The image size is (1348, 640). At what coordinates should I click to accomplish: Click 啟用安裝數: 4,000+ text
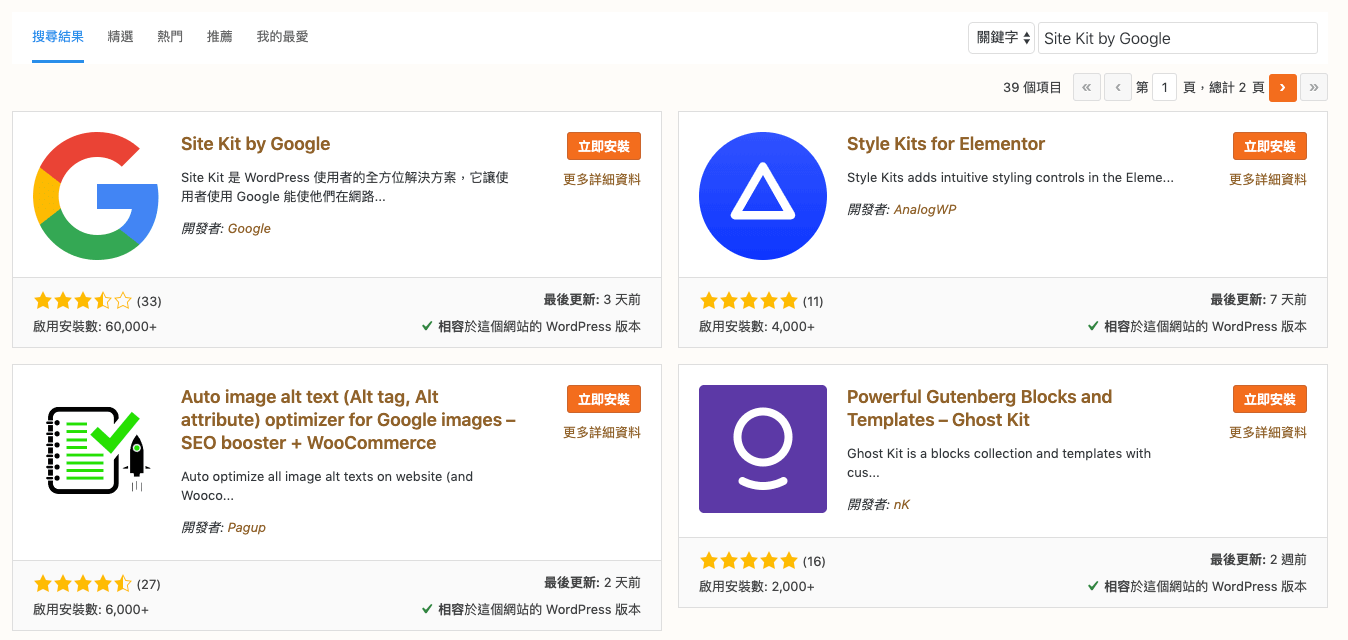(x=757, y=326)
